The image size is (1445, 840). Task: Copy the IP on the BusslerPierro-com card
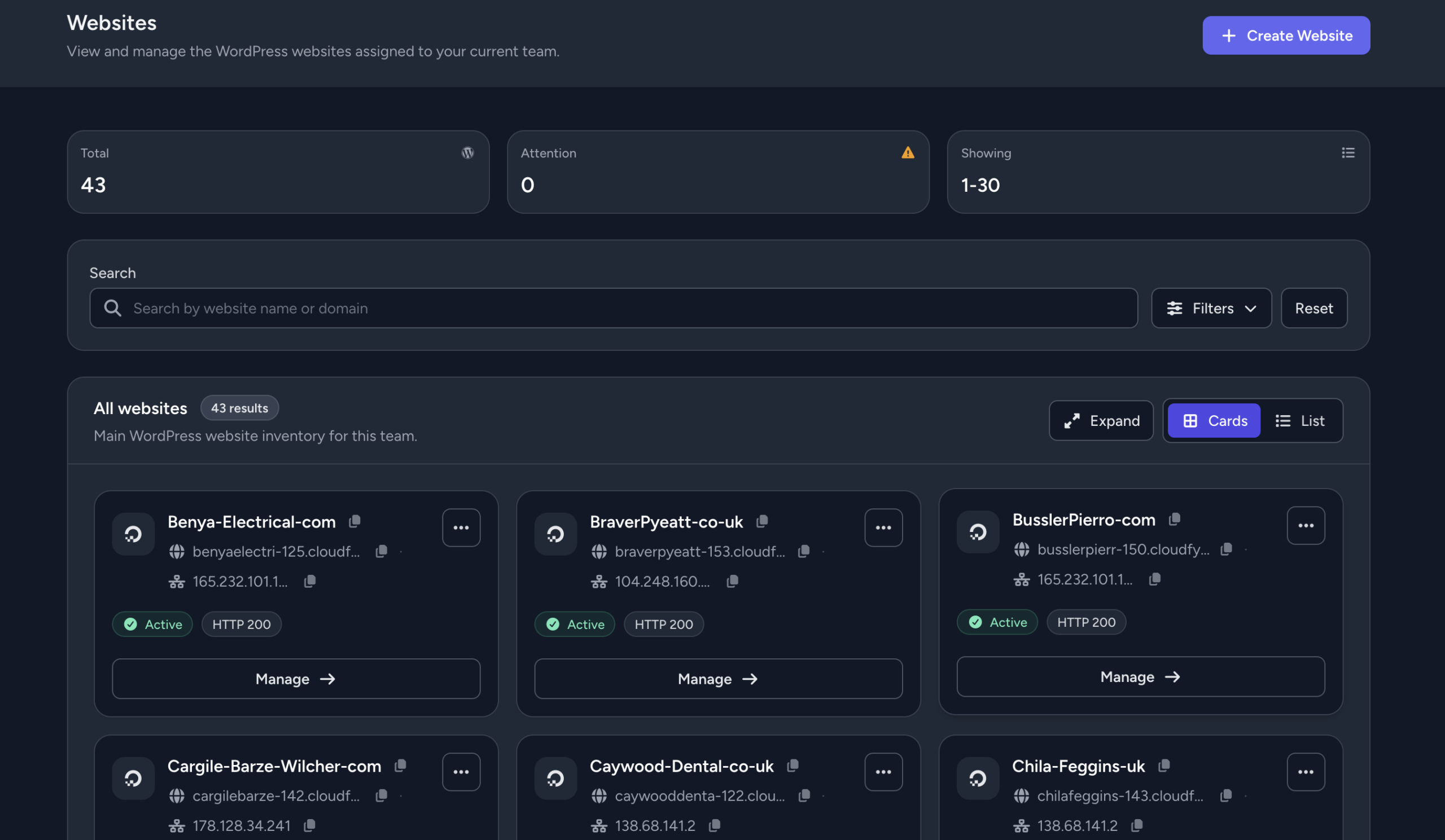pyautogui.click(x=1155, y=578)
